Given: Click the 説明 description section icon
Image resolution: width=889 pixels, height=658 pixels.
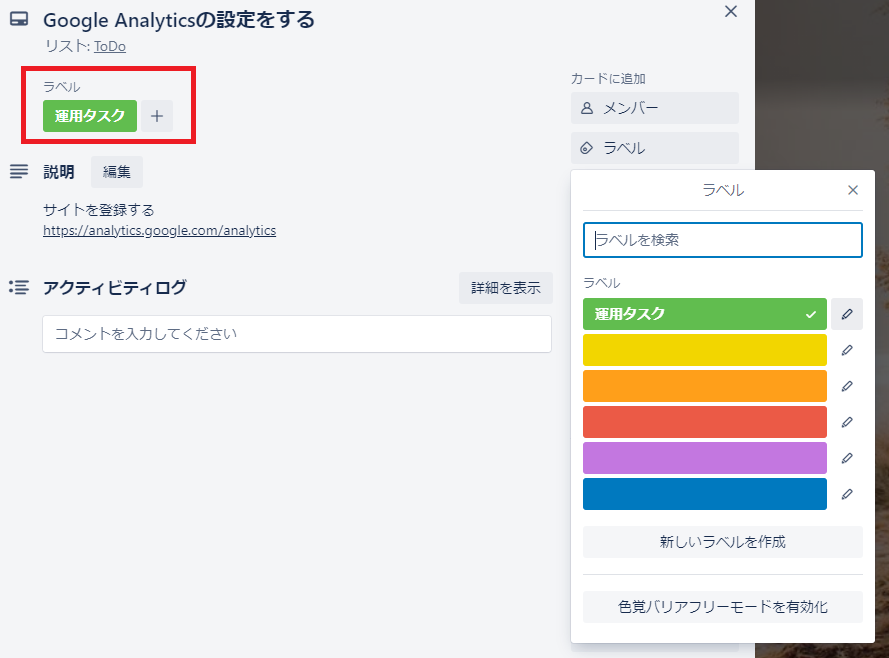Looking at the screenshot, I should (18, 171).
